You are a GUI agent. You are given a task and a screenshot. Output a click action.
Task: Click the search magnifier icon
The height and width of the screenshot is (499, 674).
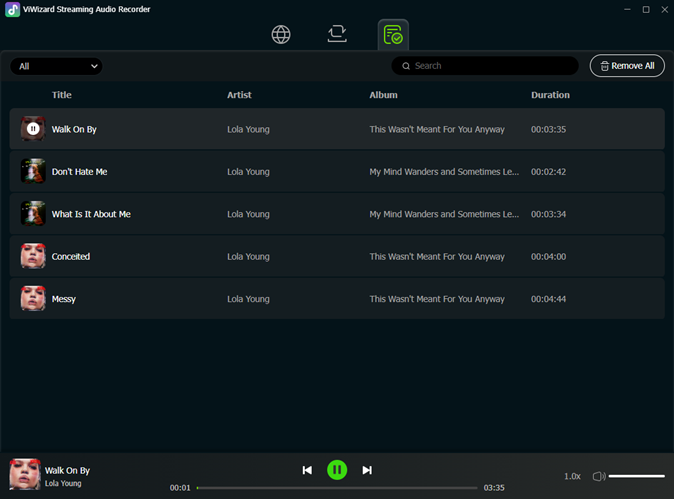click(x=406, y=66)
